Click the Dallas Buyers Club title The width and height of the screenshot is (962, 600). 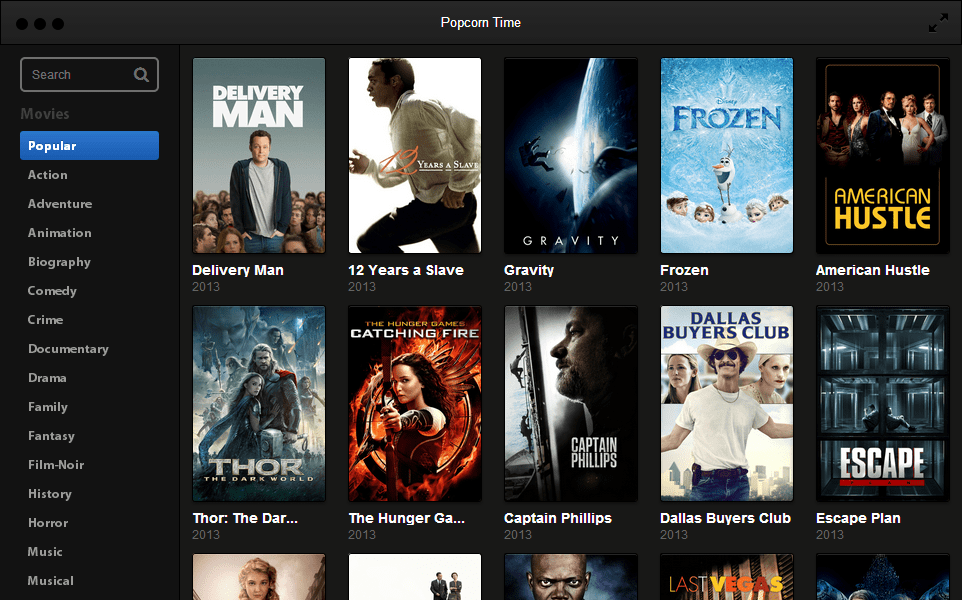click(x=725, y=518)
